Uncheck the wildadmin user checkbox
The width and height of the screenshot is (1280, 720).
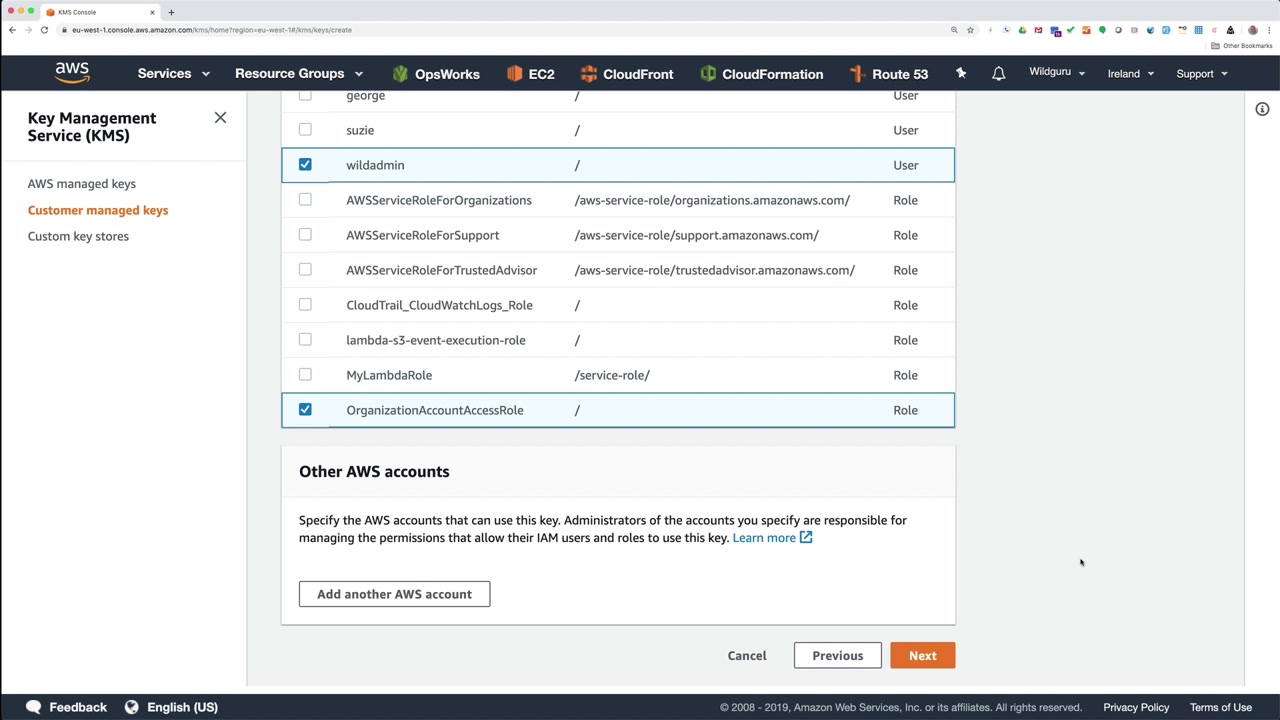coord(305,165)
